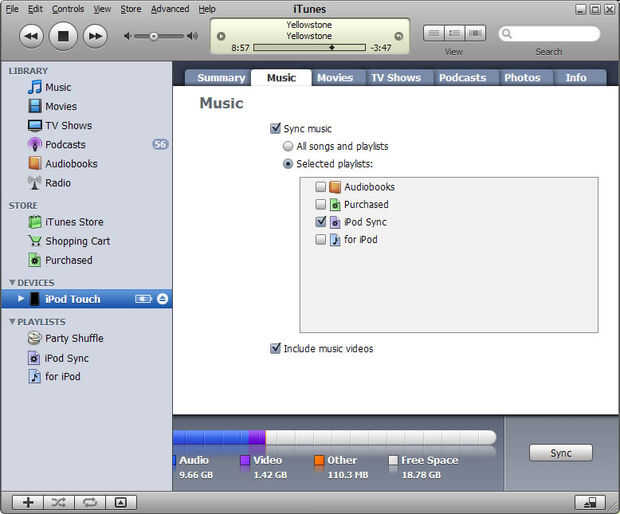Open the Advanced menu
Viewport: 620px width, 514px height.
[x=170, y=9]
